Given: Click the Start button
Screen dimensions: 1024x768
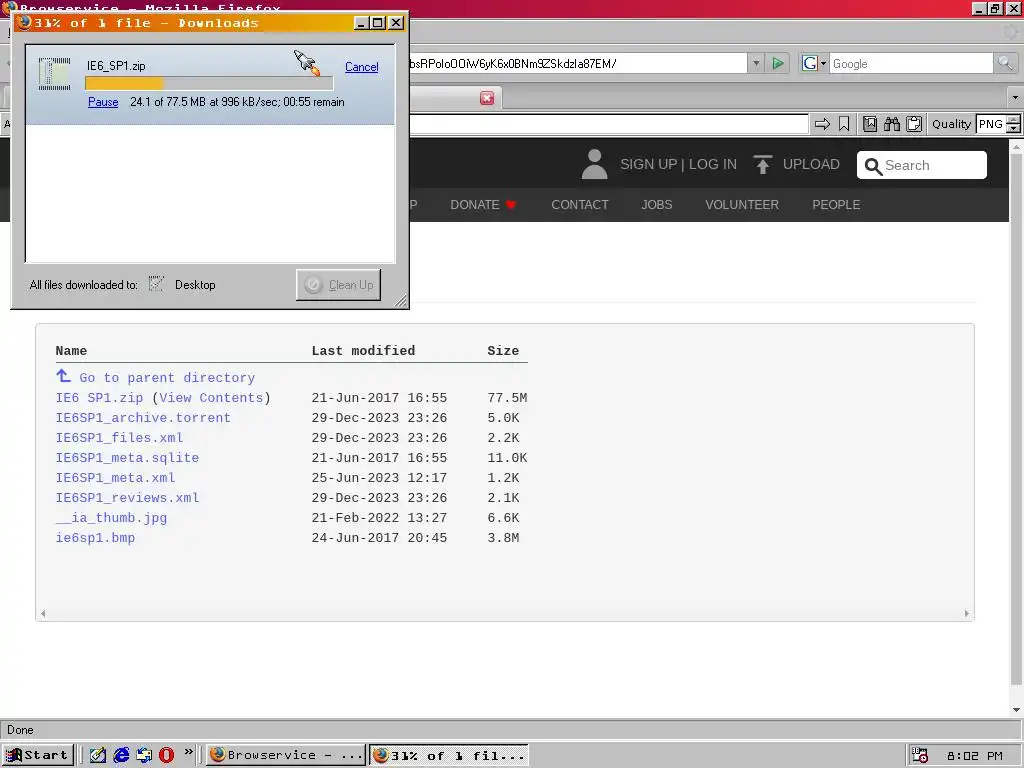Looking at the screenshot, I should coord(38,756).
